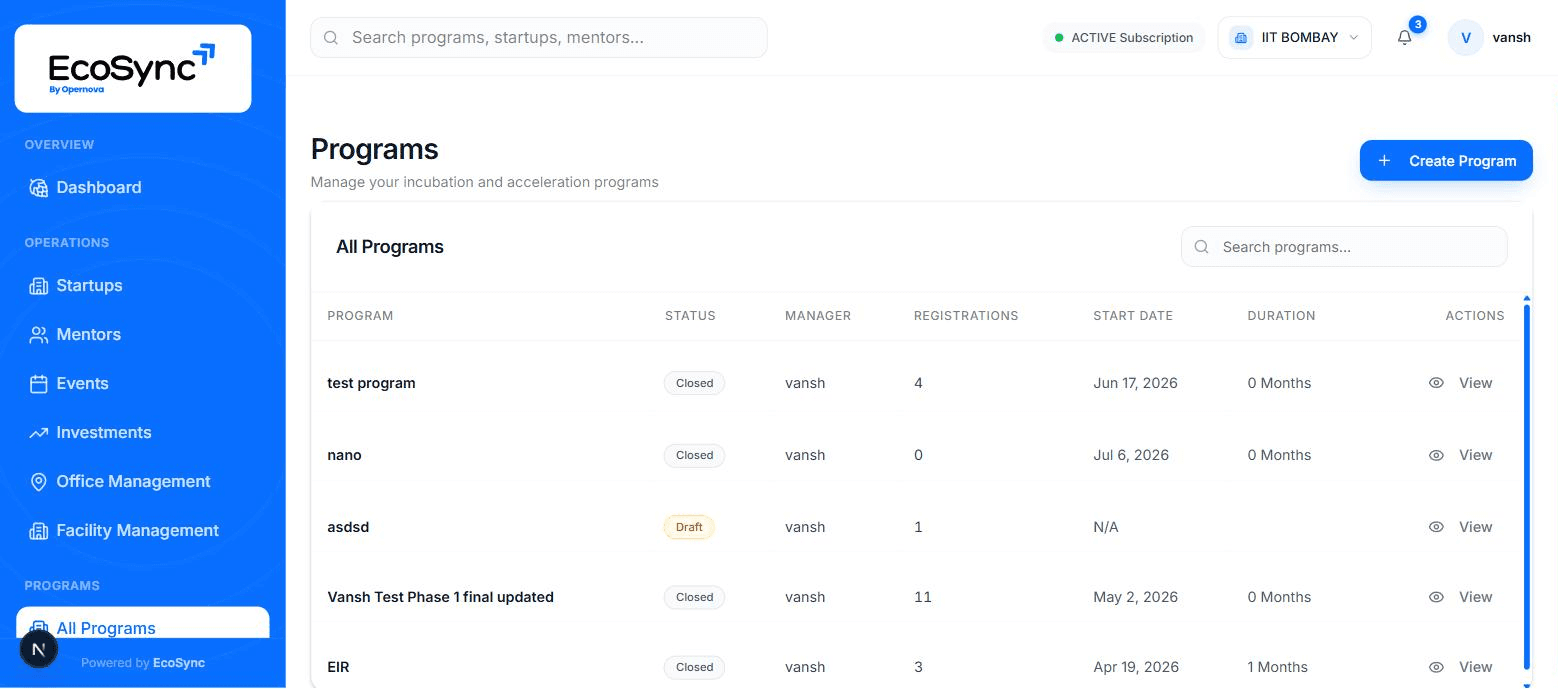This screenshot has height=698, width=1558.
Task: Click the programs table vertical scrollbar
Action: (x=1526, y=486)
